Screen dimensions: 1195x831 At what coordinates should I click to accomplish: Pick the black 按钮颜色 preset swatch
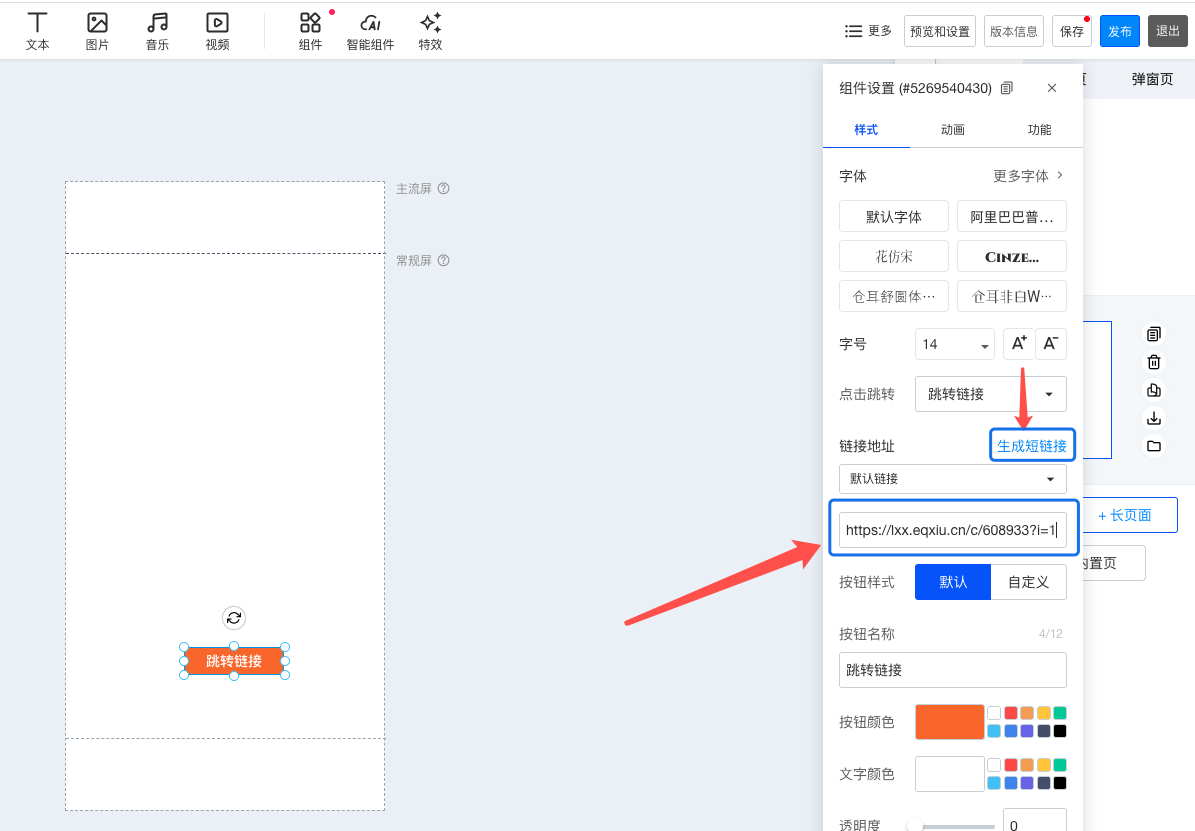pyautogui.click(x=1060, y=731)
